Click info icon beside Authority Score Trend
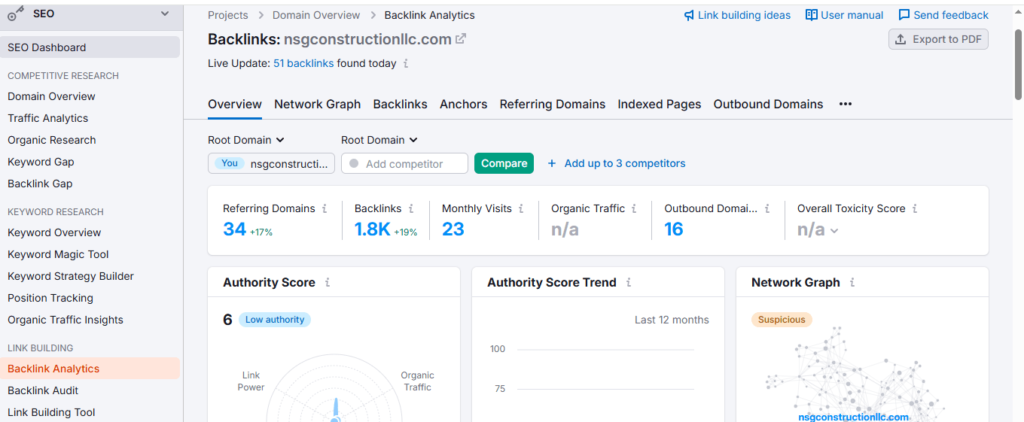Screen dimensions: 1024x422 (x=628, y=283)
